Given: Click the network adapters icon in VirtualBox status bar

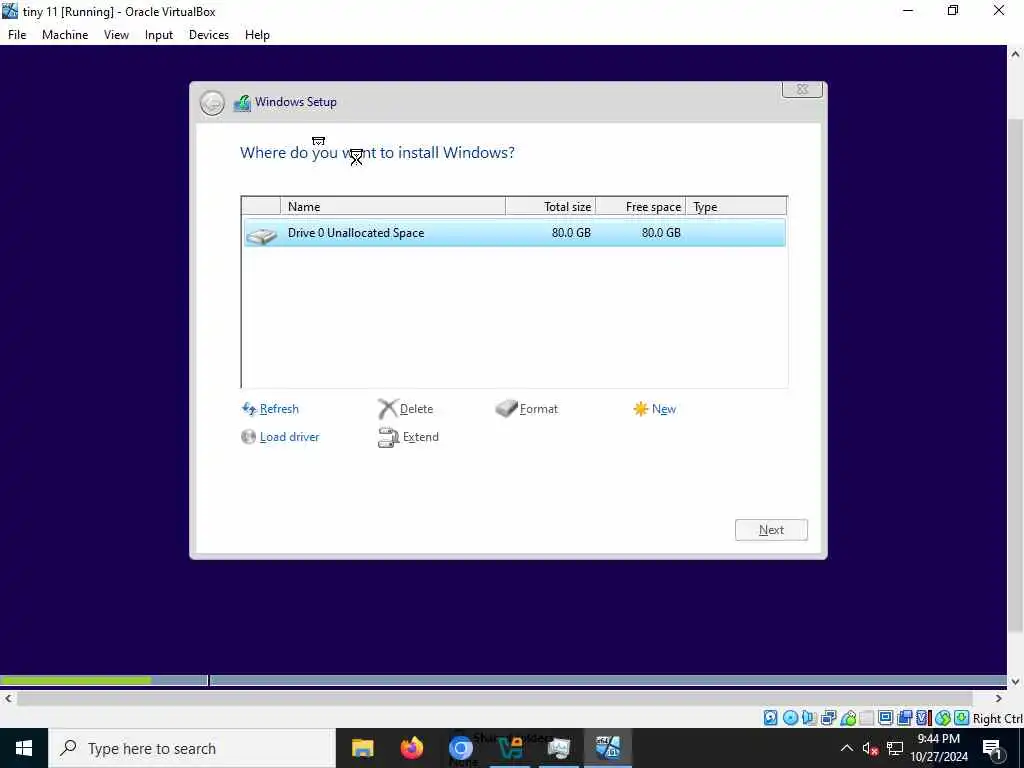Looking at the screenshot, I should [x=829, y=718].
